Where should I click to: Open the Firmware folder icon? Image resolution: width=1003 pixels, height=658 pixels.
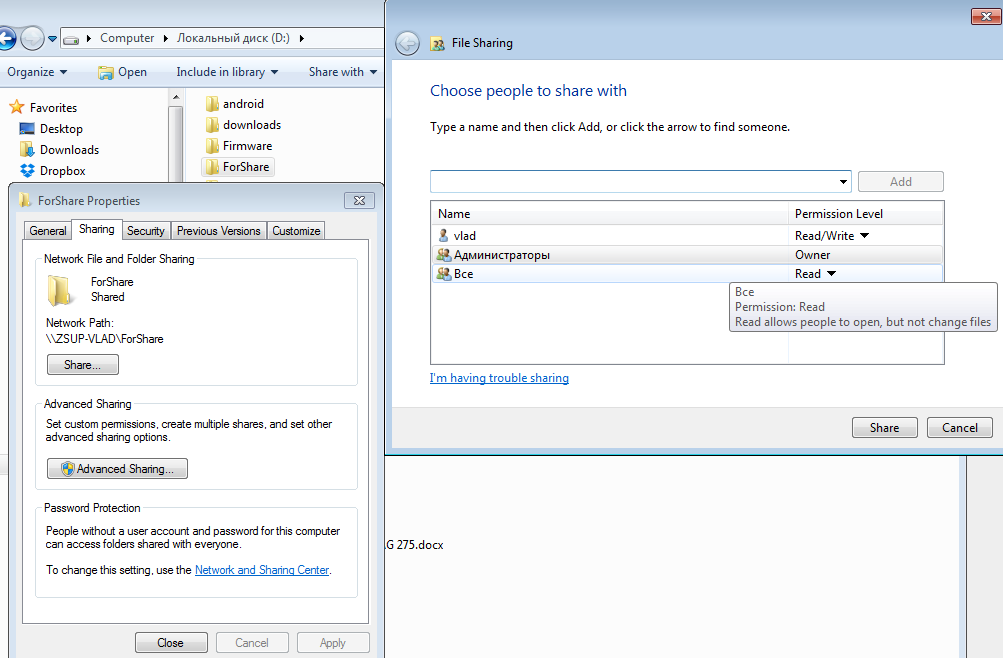pos(211,146)
